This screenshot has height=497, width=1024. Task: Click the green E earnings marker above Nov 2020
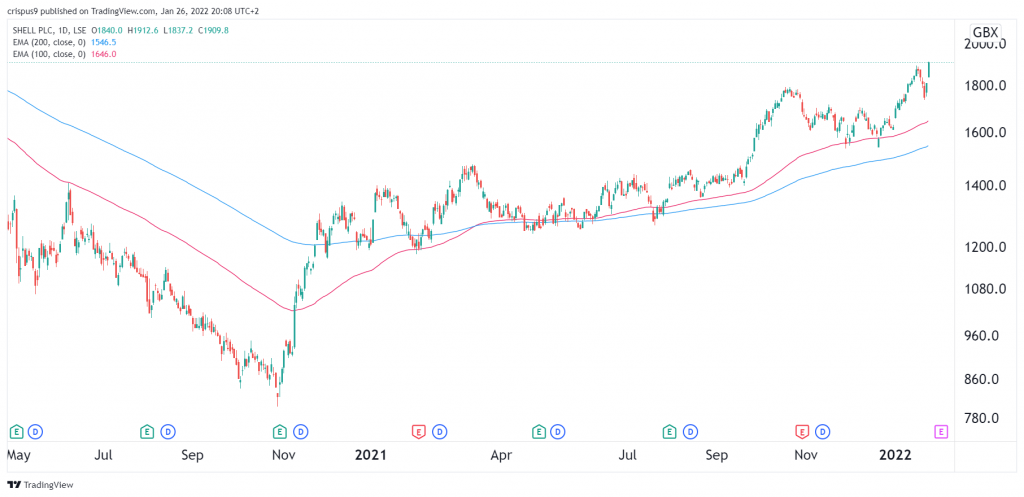[280, 431]
